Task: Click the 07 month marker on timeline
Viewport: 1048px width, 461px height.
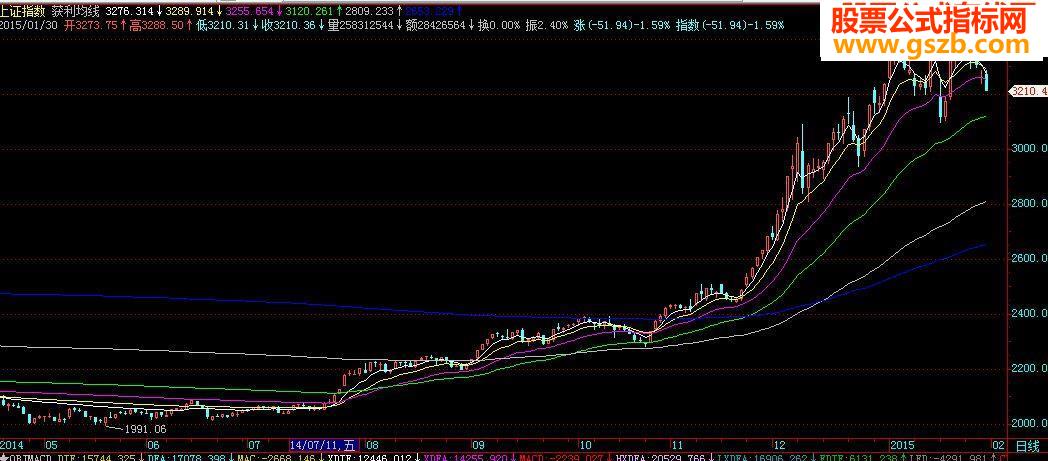Action: (x=255, y=444)
